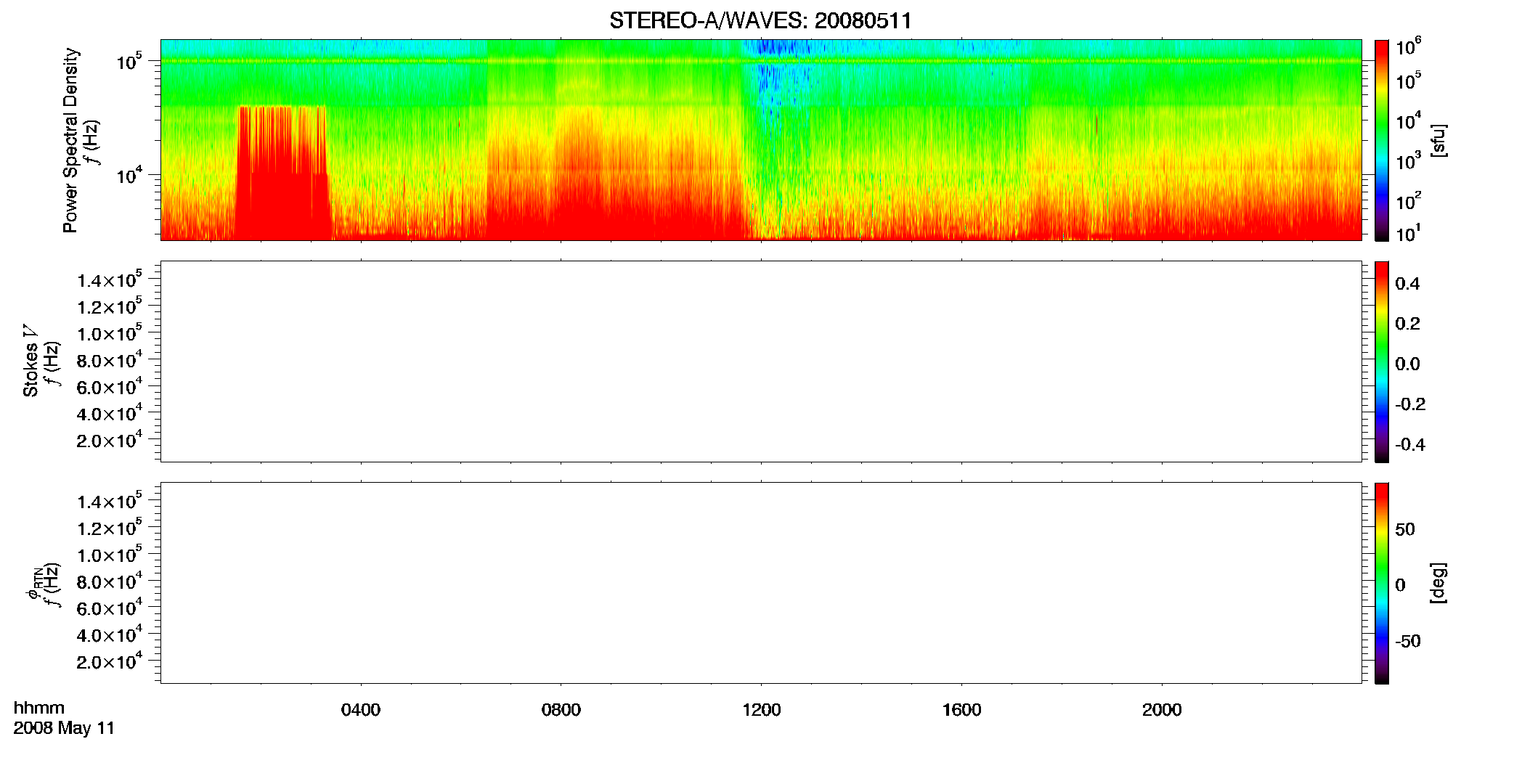
Task: Click the 2008 May 11 date label
Action: coord(64,728)
